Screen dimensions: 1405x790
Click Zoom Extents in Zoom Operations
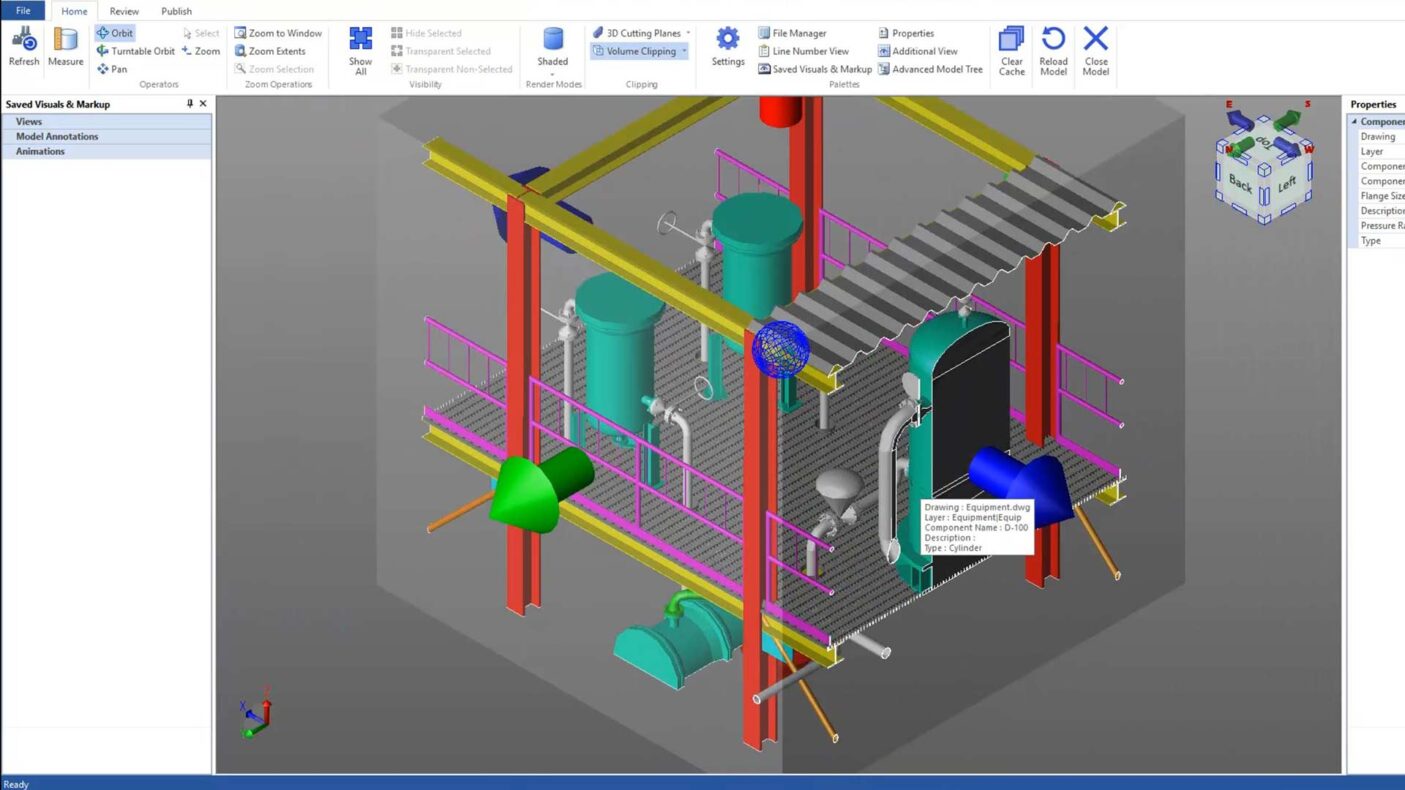point(270,51)
